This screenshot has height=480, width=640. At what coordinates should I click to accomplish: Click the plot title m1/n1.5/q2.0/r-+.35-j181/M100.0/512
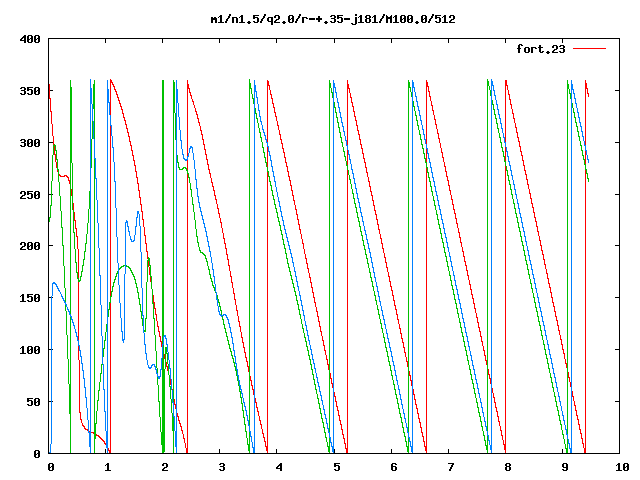333,19
